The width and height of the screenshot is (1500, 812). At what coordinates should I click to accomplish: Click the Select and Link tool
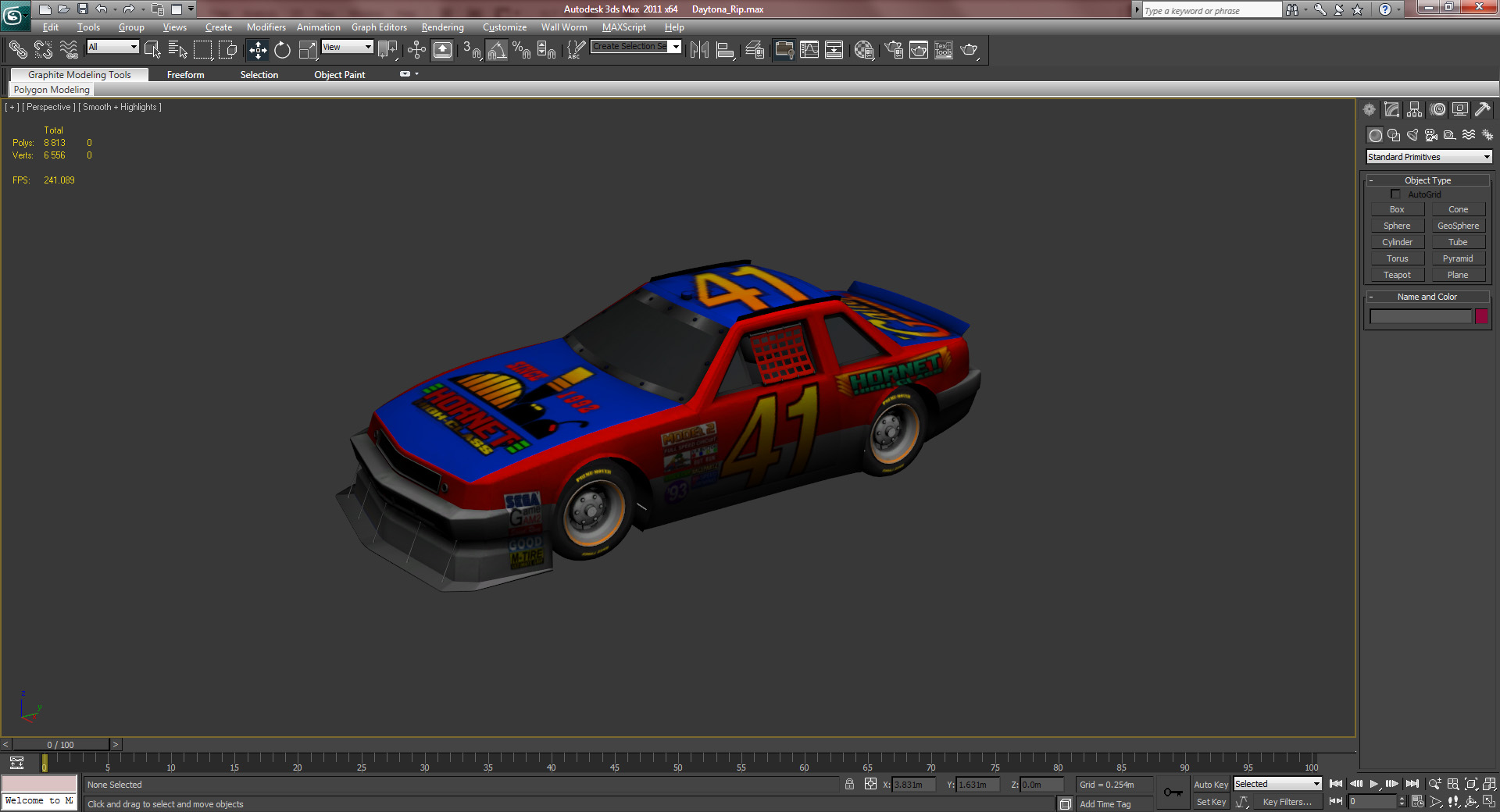(17, 50)
